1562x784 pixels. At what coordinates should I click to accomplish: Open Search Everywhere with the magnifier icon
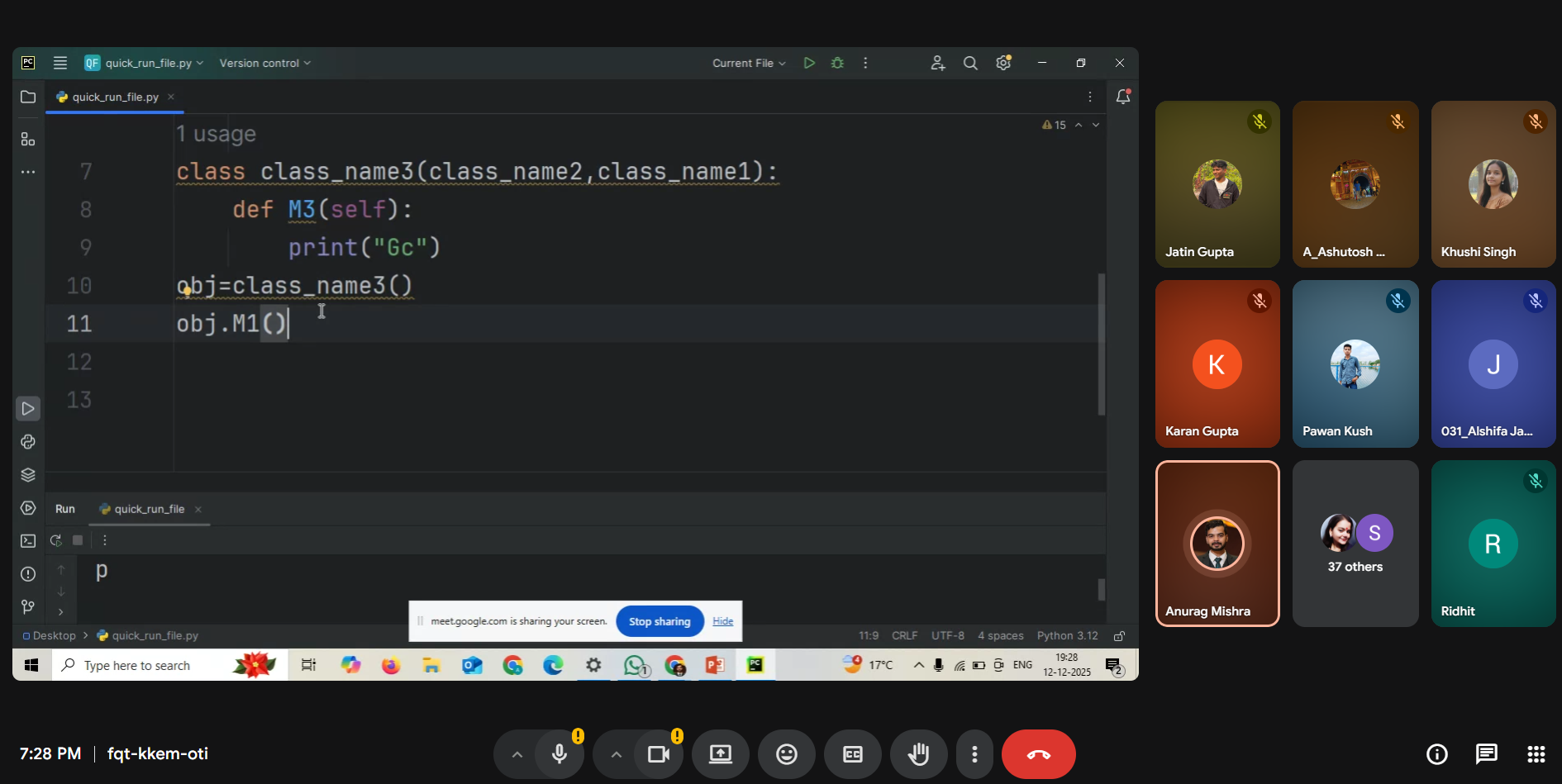970,62
